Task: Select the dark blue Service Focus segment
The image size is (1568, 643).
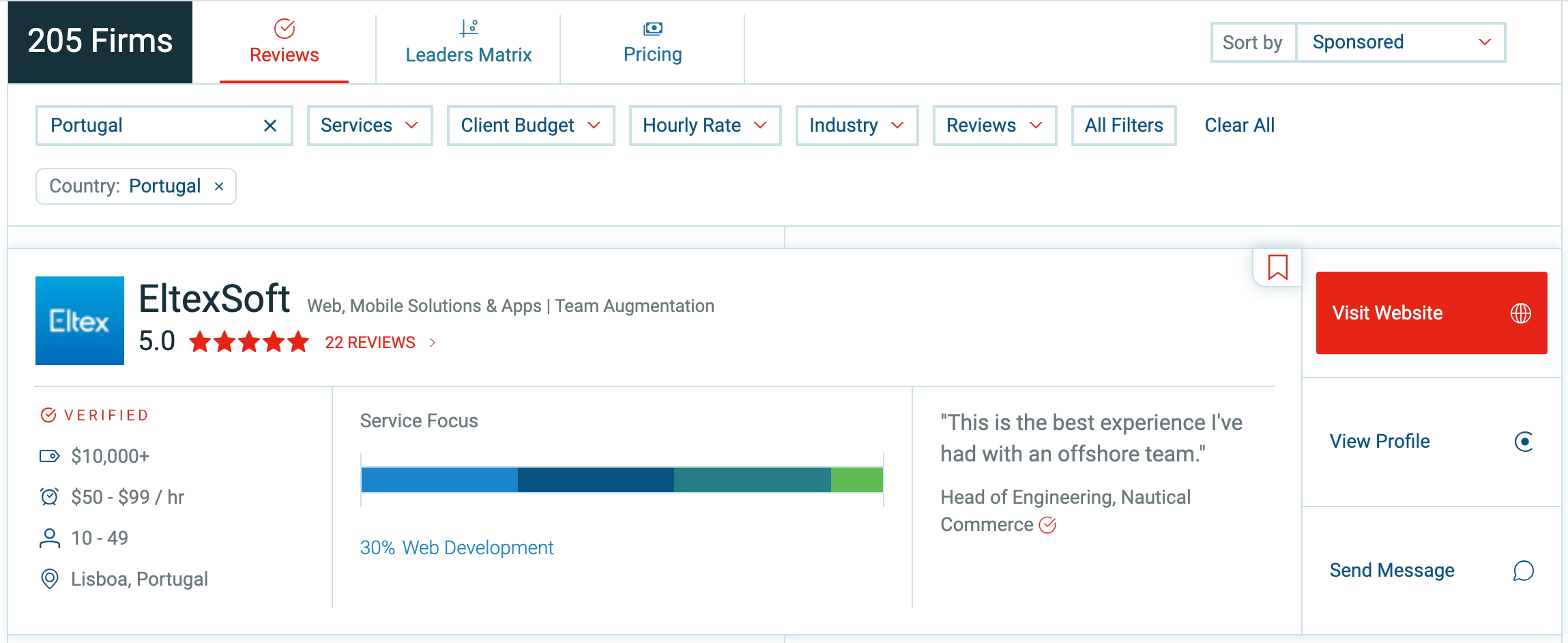Action: pos(596,480)
